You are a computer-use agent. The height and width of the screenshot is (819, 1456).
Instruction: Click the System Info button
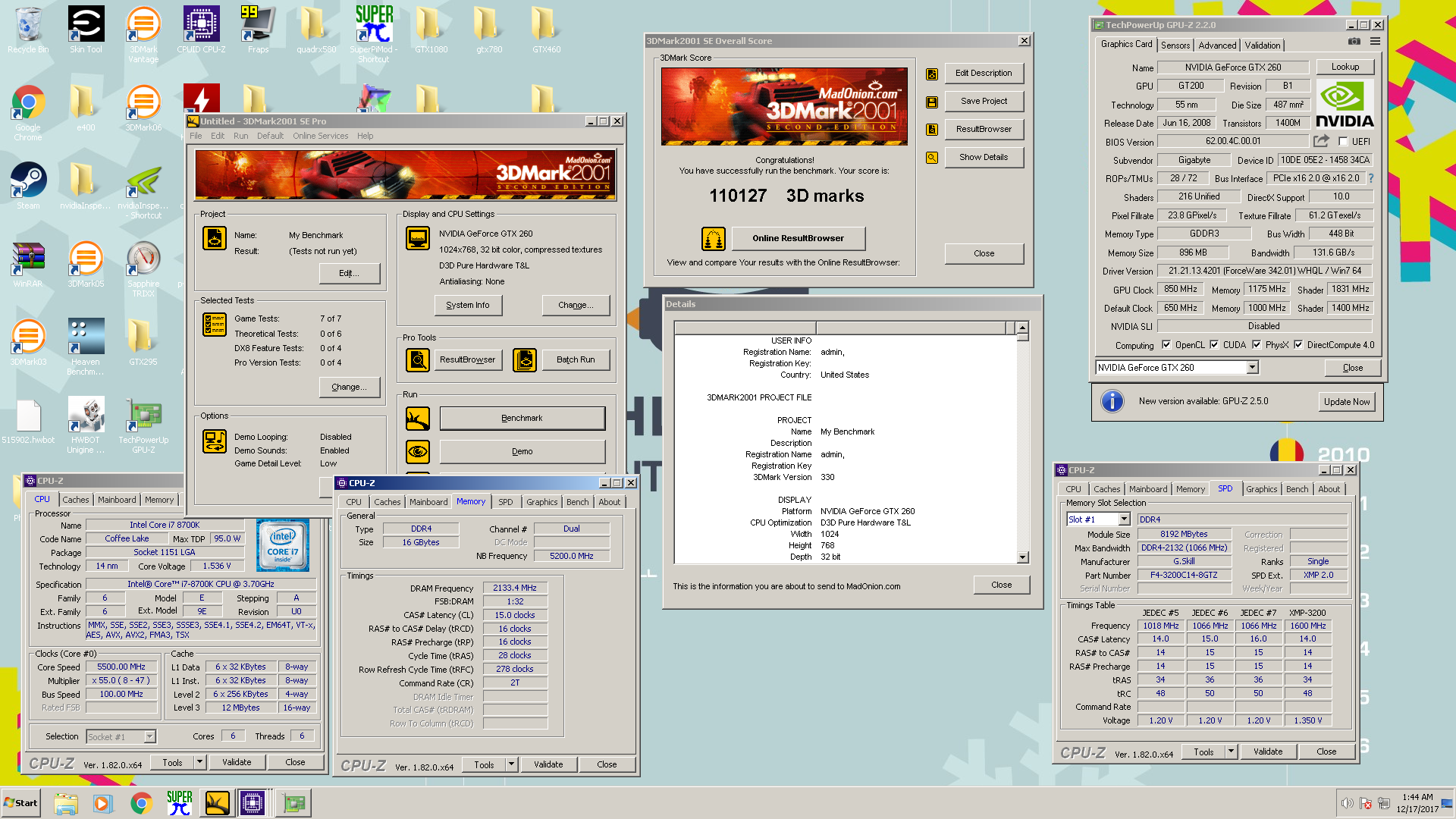(468, 306)
